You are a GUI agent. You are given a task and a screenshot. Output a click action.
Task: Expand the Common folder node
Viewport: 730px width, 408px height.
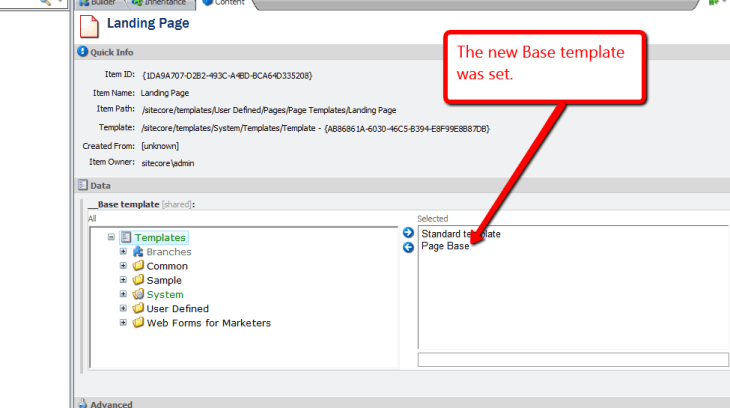123,265
